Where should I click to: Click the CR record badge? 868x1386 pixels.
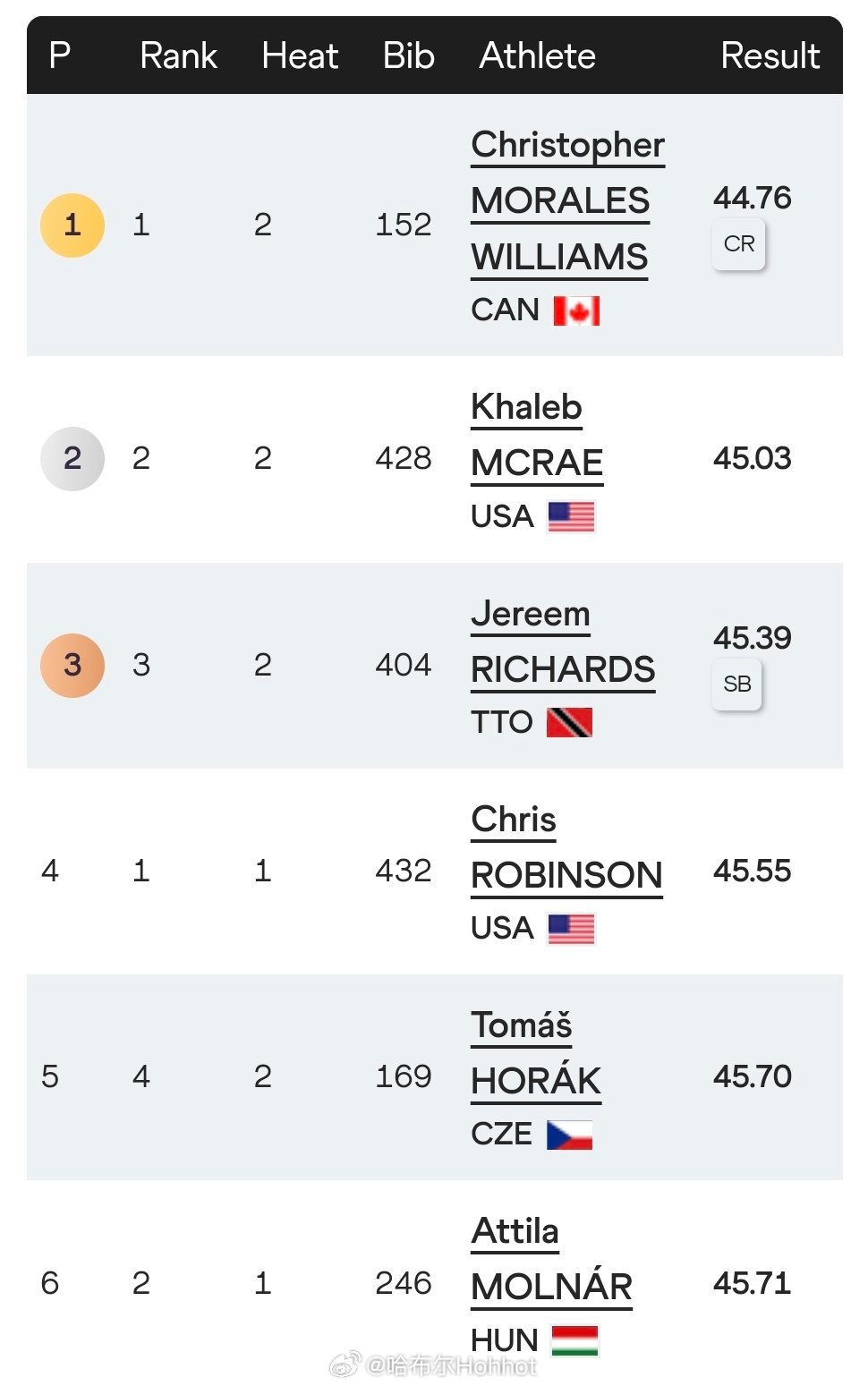(739, 243)
